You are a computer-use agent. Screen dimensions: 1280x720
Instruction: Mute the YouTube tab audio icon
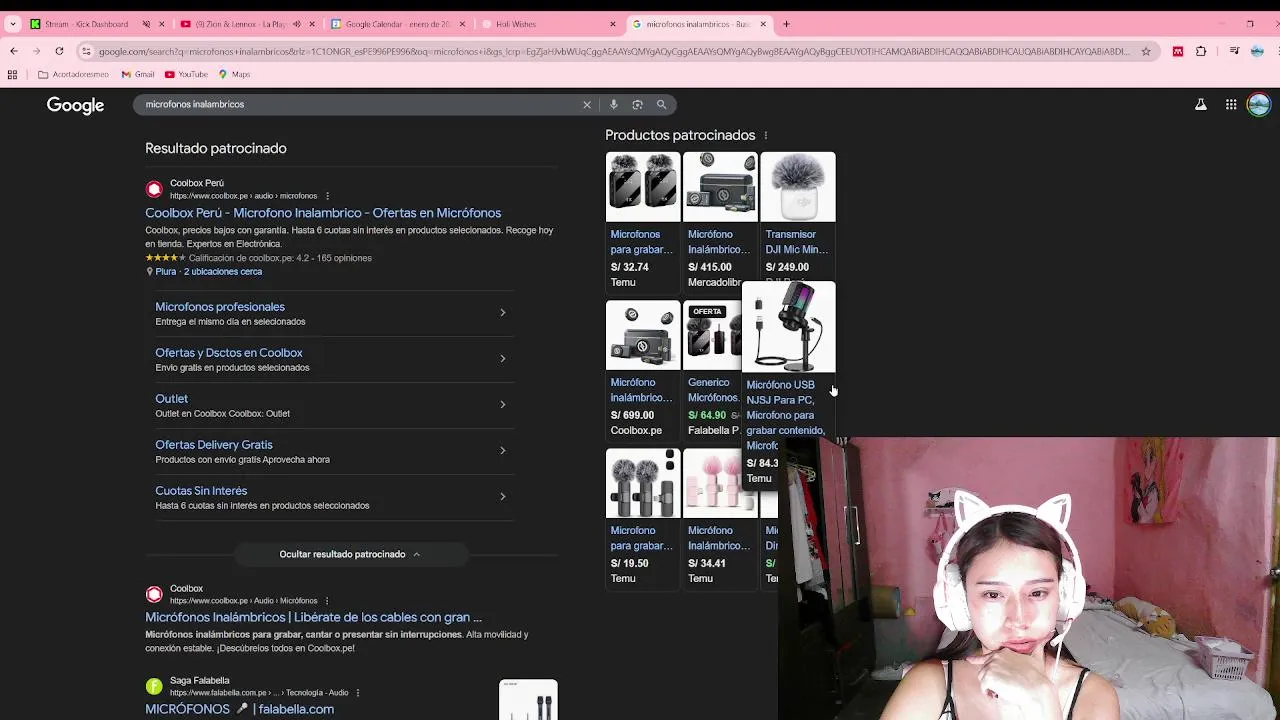pos(296,24)
